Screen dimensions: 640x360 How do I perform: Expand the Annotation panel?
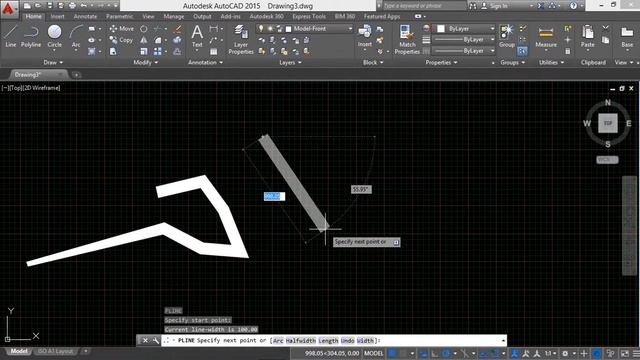tap(205, 62)
